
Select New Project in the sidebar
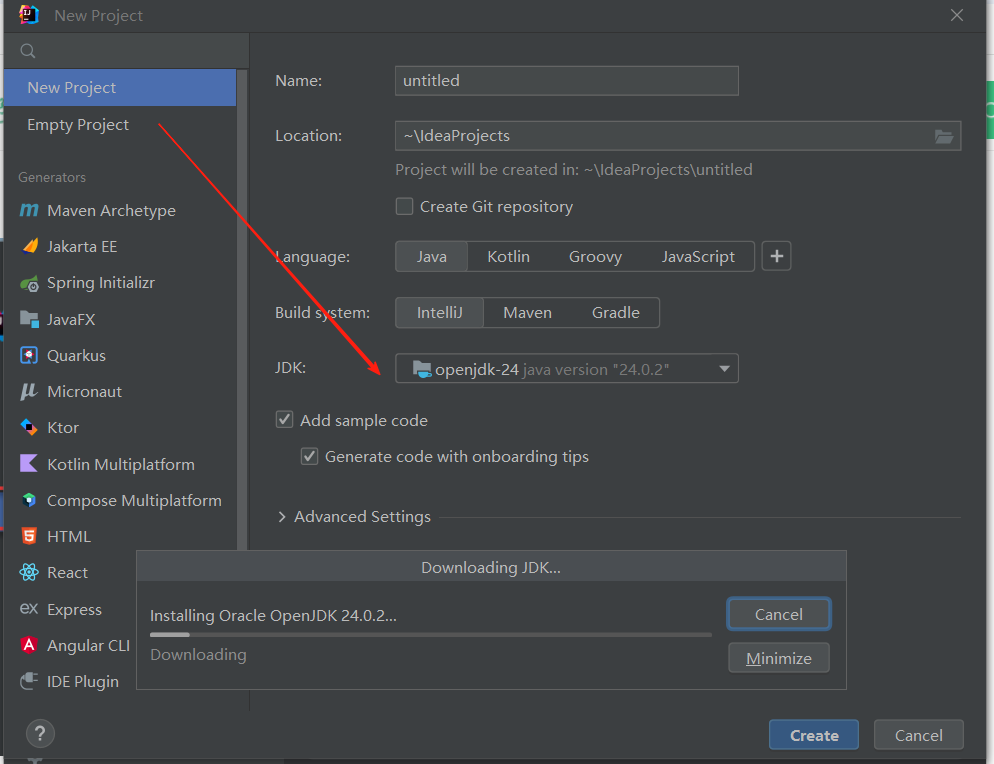click(x=120, y=87)
